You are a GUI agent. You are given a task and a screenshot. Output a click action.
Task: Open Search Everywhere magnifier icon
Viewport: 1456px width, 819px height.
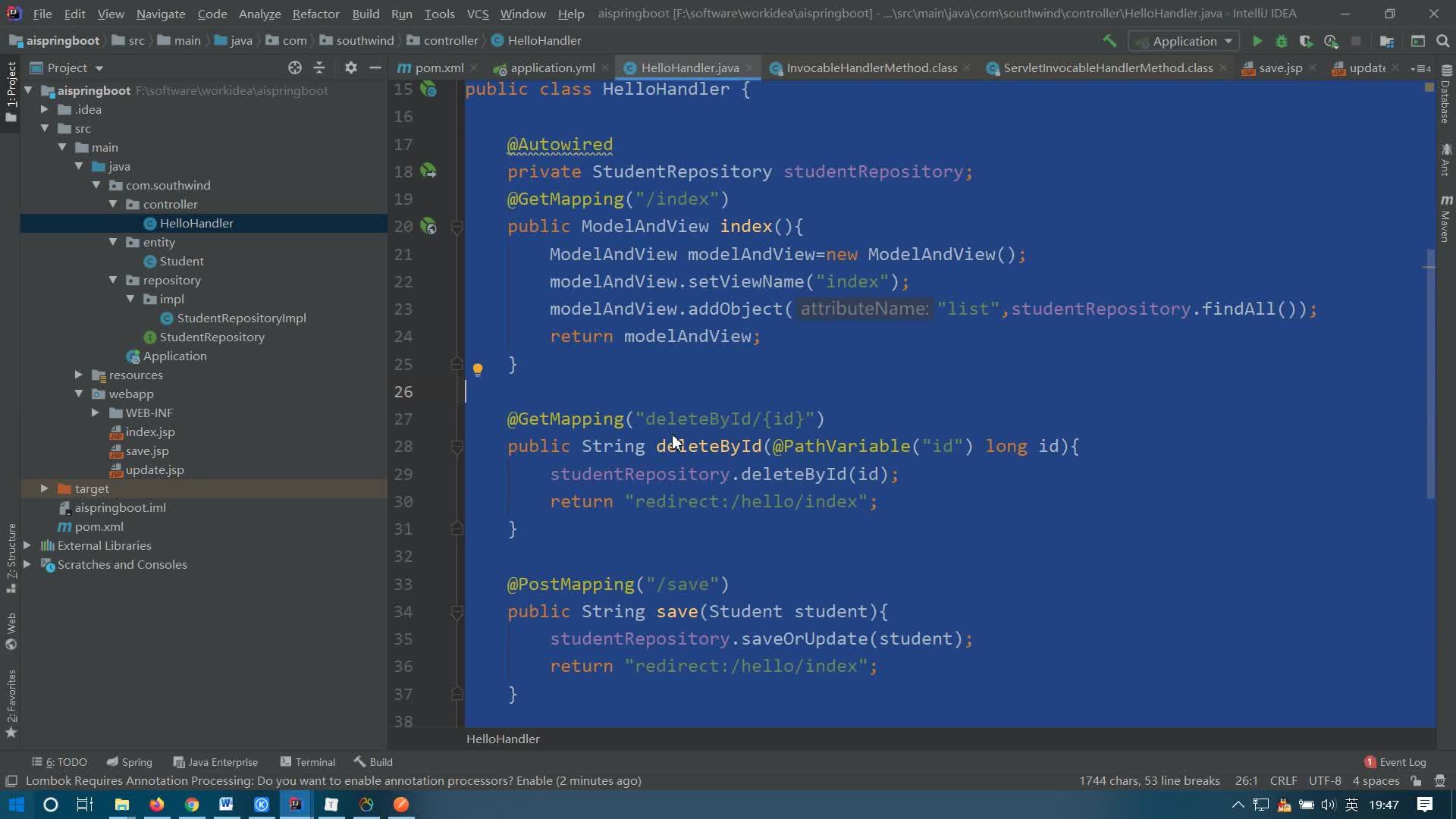tap(1443, 41)
